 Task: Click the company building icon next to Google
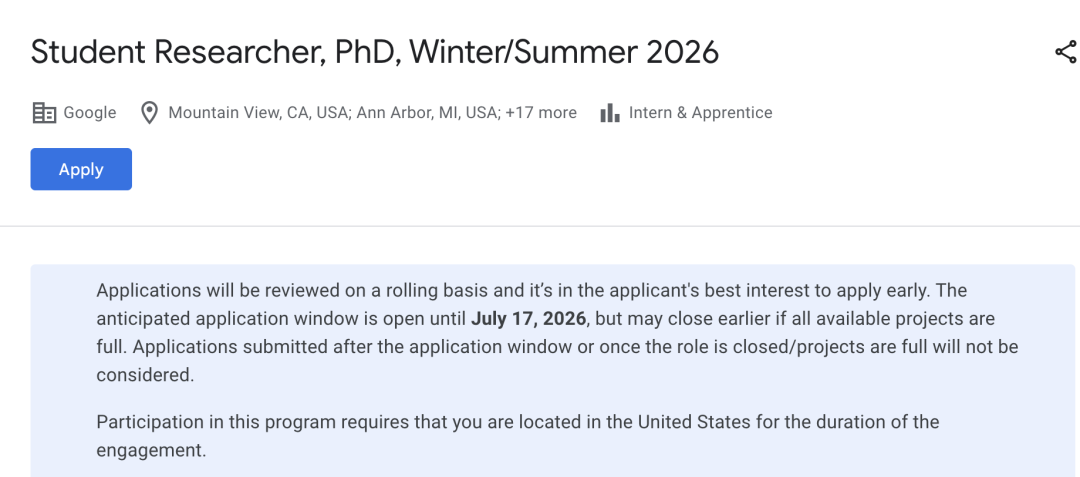[44, 113]
